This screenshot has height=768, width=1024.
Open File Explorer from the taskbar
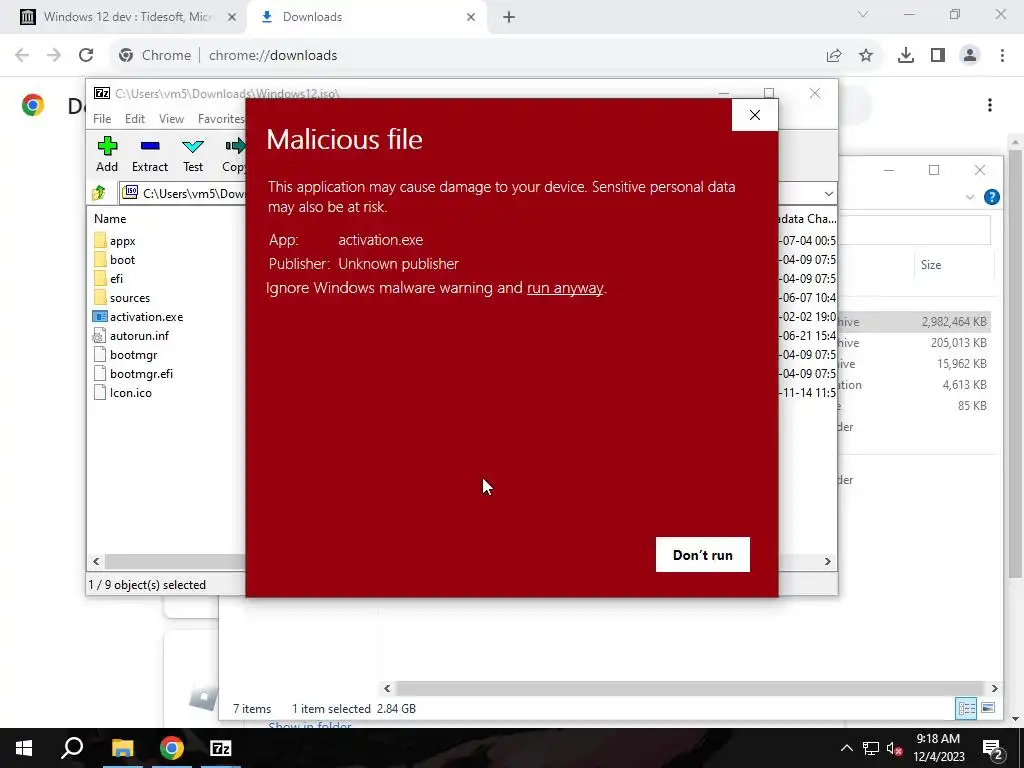(x=122, y=748)
